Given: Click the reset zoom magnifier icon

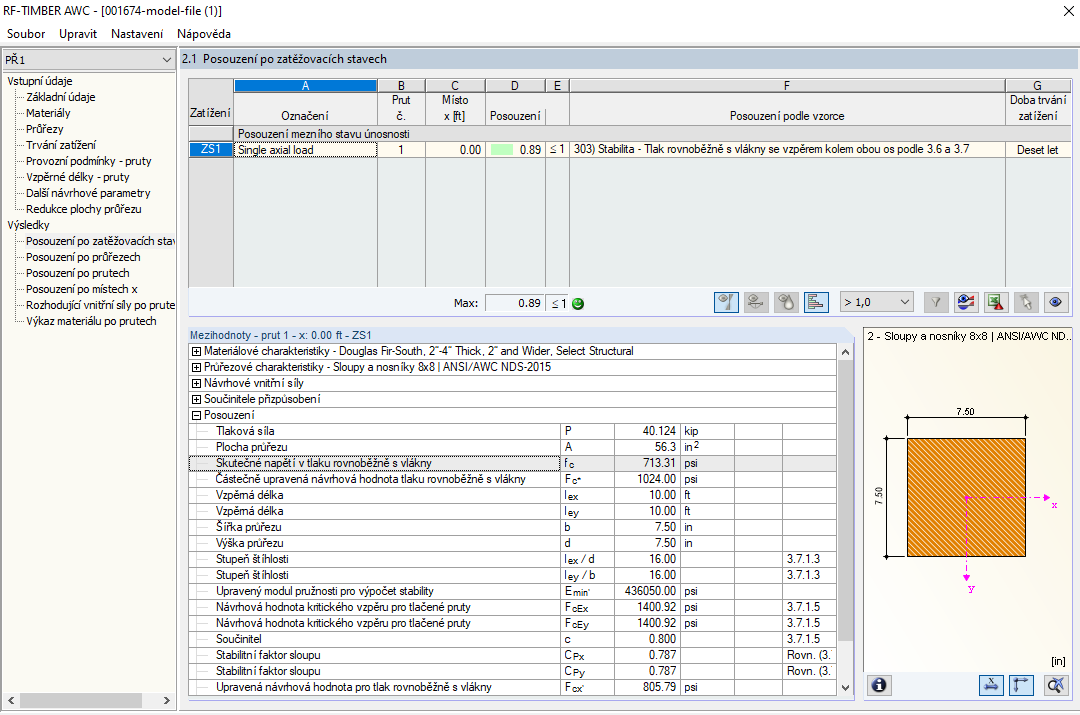Looking at the screenshot, I should point(1055,685).
